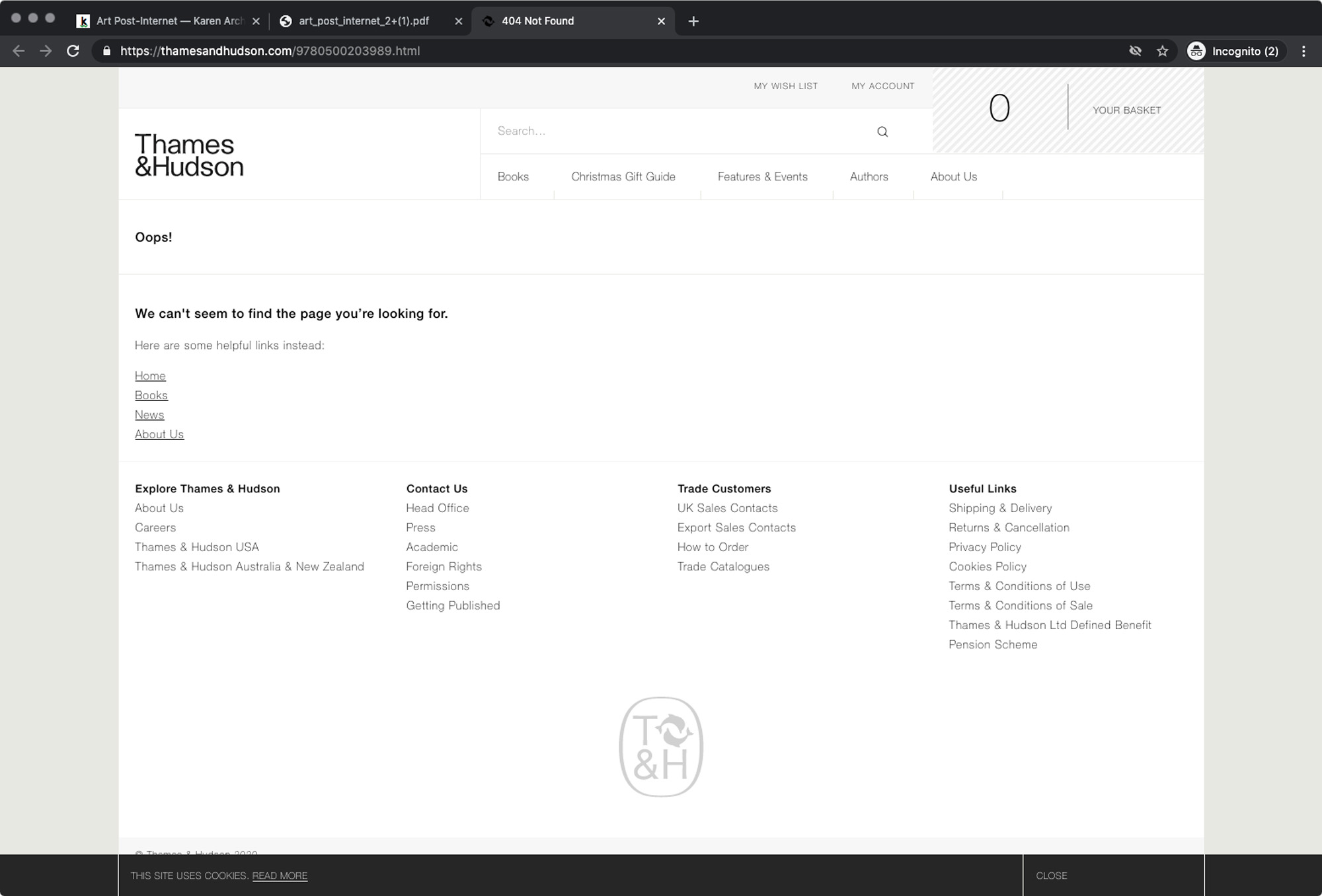This screenshot has width=1322, height=896.
Task: Open the Books navigation menu
Action: (513, 176)
